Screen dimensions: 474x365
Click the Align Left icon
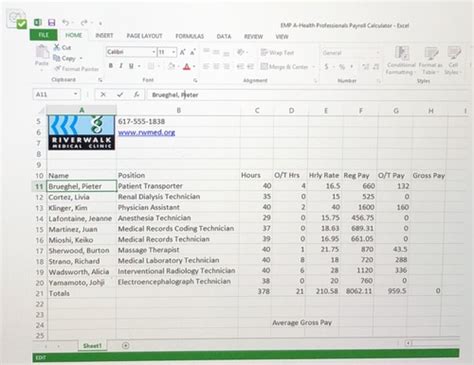pos(206,66)
